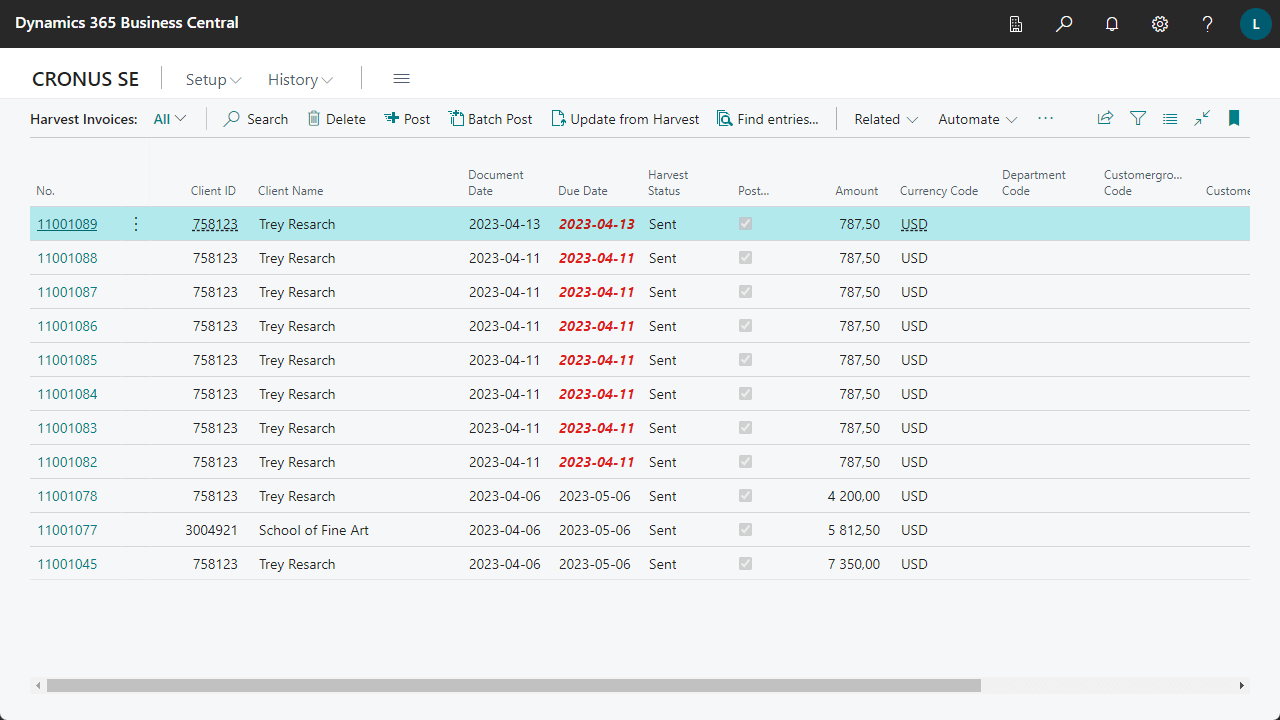Open invoice number 11001078 link
The width and height of the screenshot is (1280, 720).
click(67, 496)
